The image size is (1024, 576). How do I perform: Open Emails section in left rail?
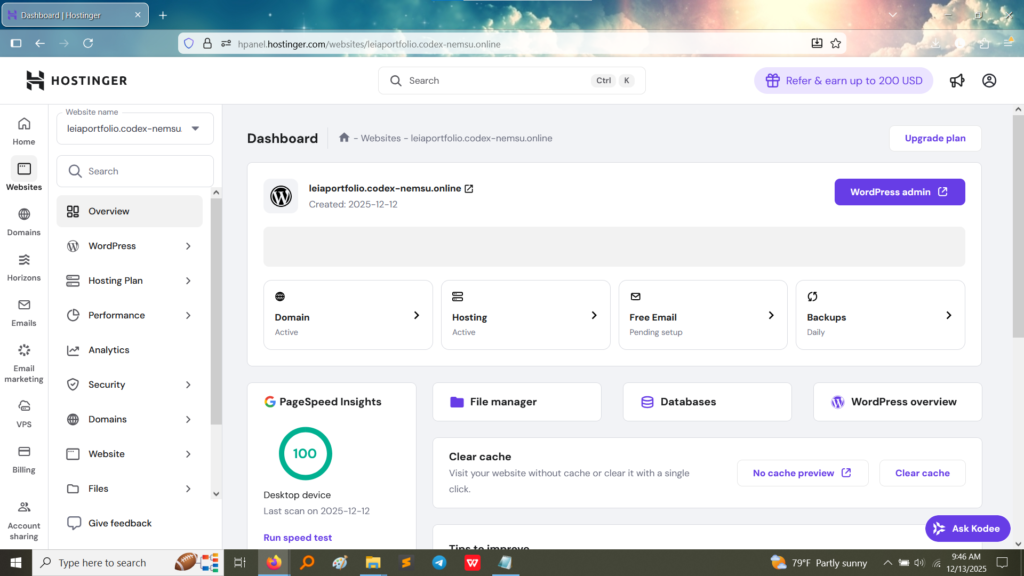(24, 312)
